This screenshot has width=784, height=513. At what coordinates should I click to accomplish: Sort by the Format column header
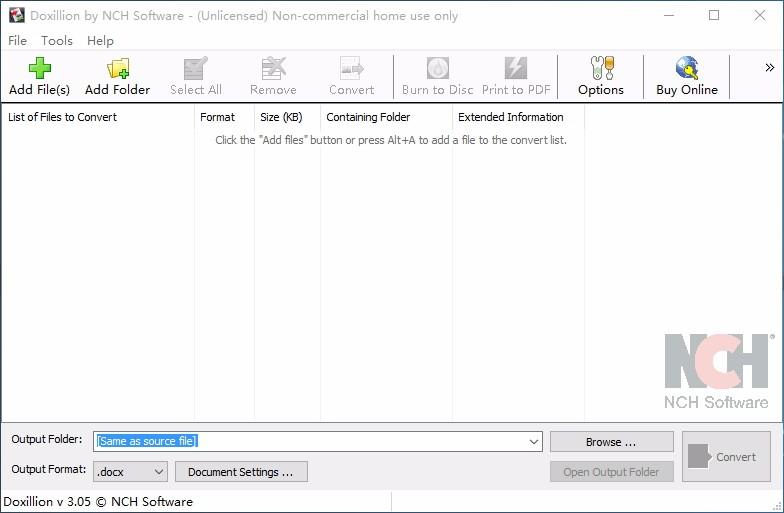click(x=224, y=117)
